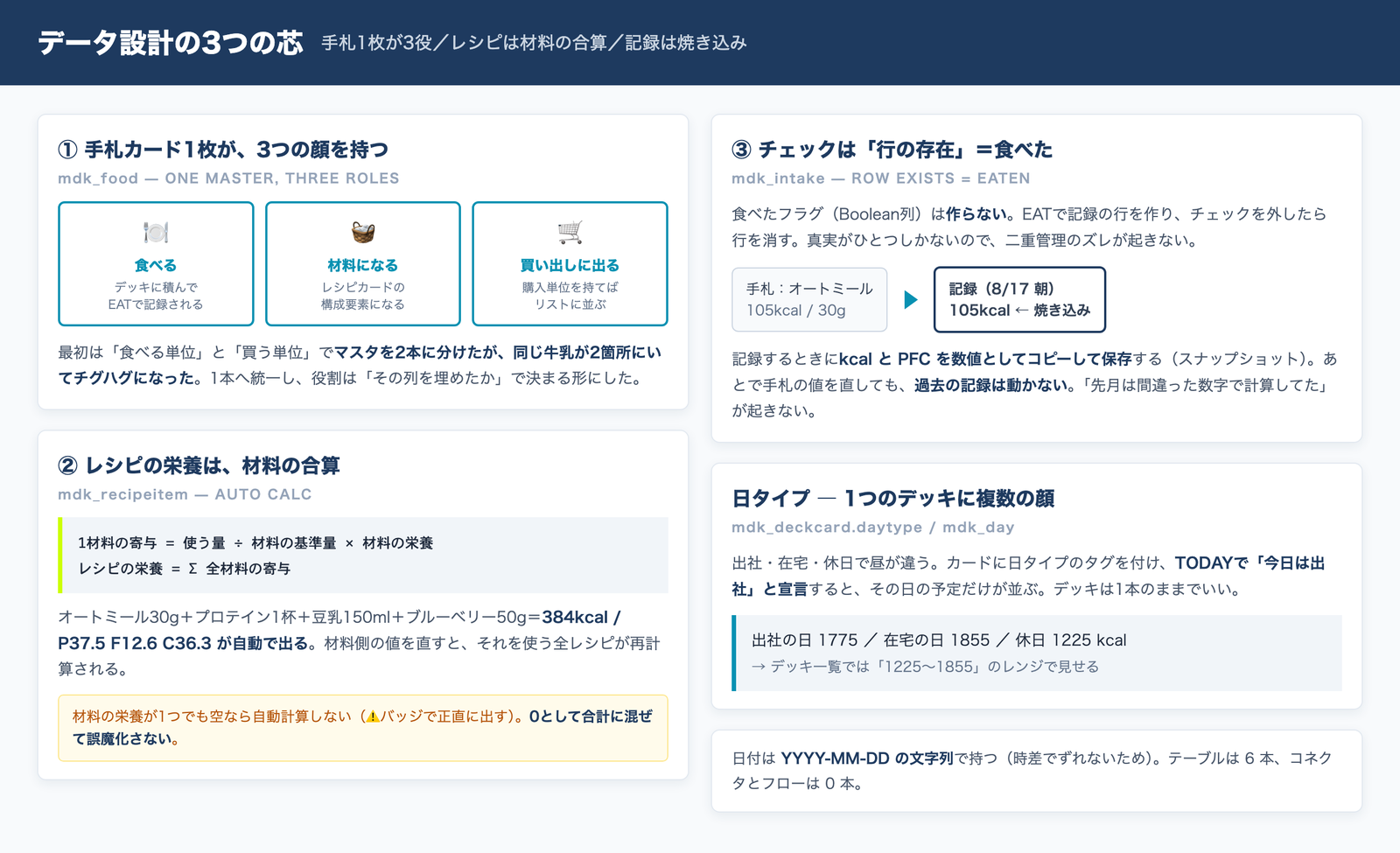Click heading 日タイプ — 1つのデッキに複数の顔

click(x=892, y=499)
